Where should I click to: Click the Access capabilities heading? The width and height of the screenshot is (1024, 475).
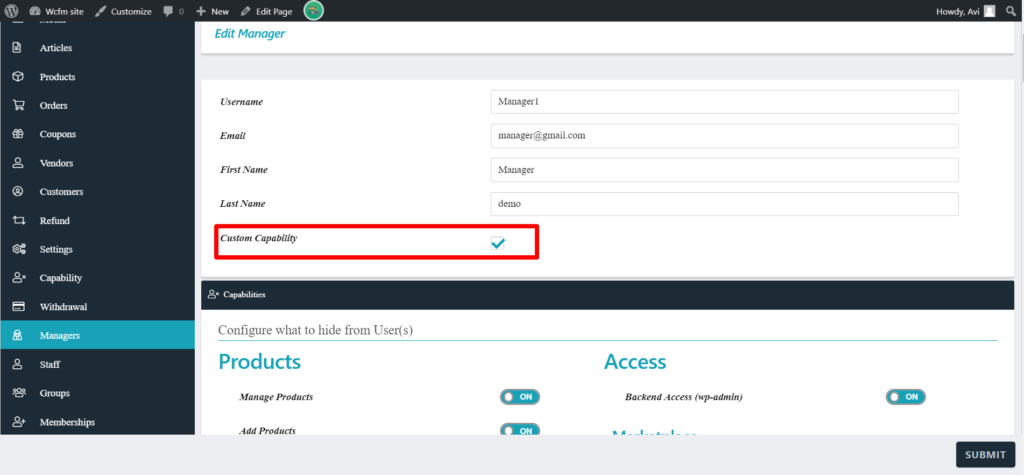click(x=635, y=361)
